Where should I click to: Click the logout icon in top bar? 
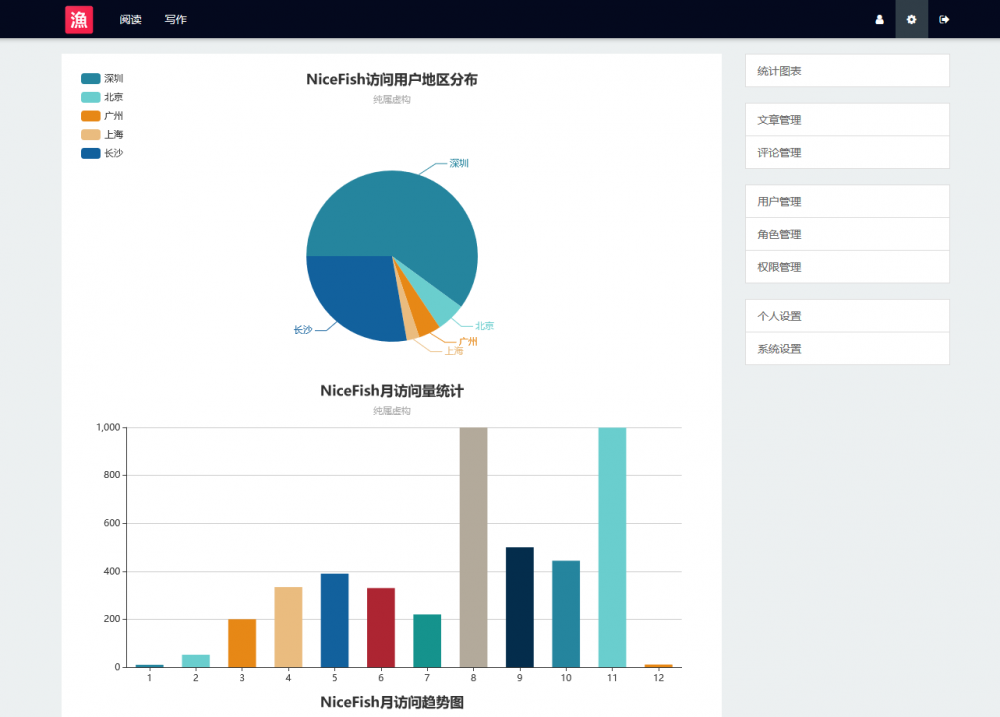(945, 19)
